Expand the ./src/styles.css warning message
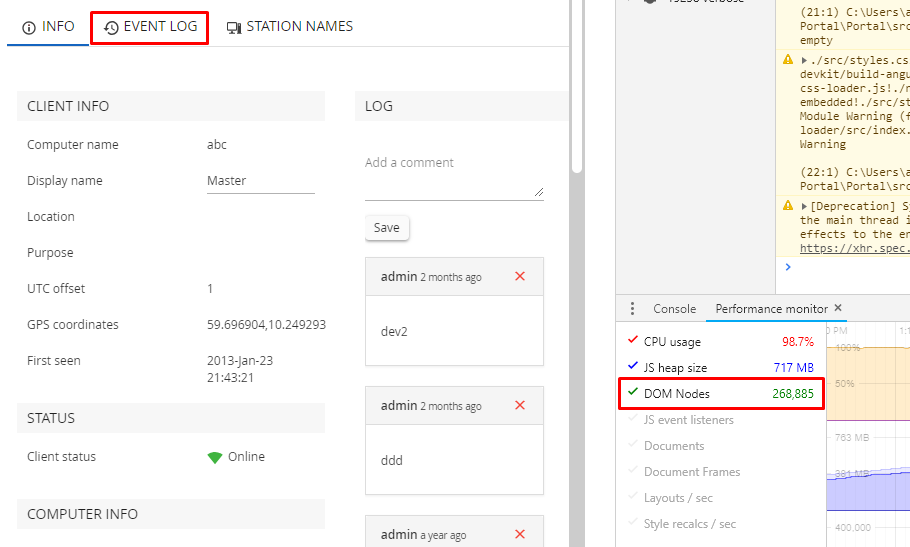Viewport: 910px width, 547px height. (x=804, y=60)
